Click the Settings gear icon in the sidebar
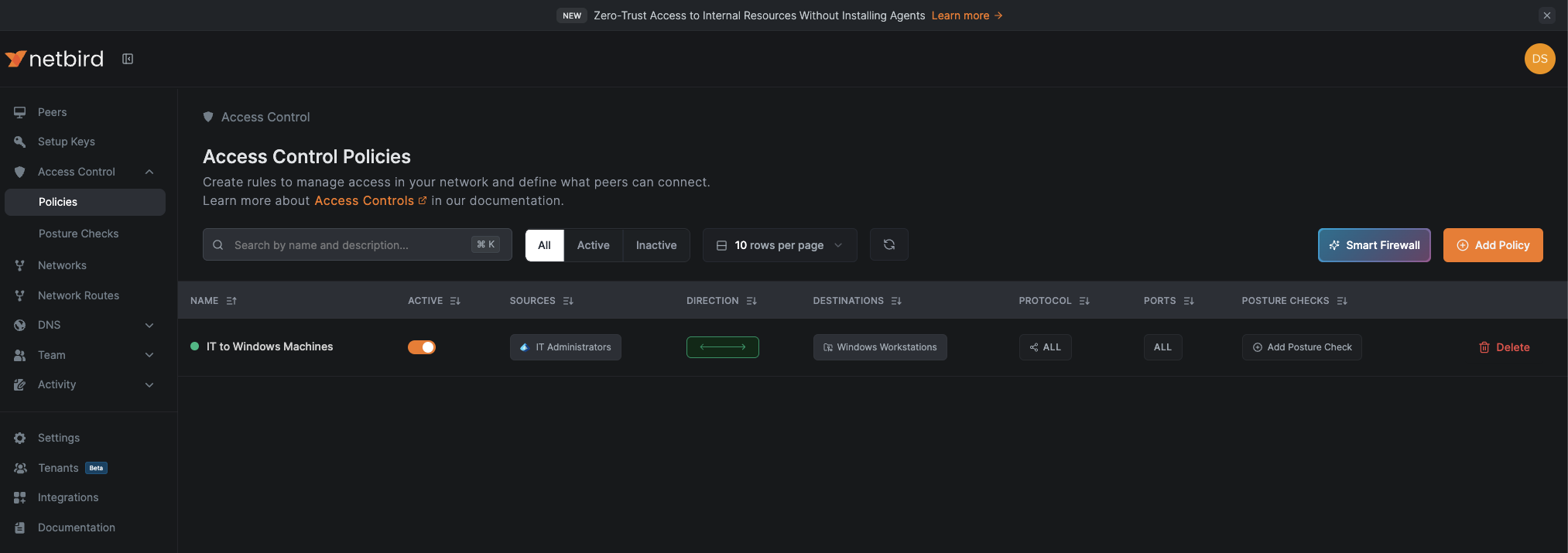1568x553 pixels. 20,438
